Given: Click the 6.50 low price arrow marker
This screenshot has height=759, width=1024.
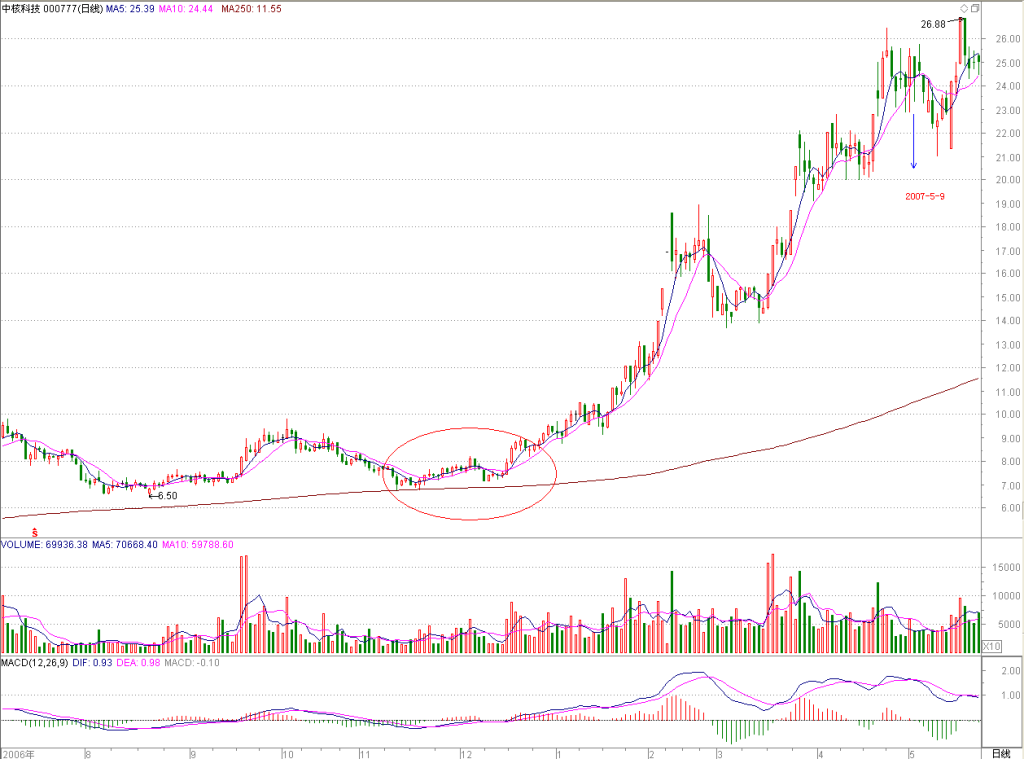Looking at the screenshot, I should tap(163, 496).
